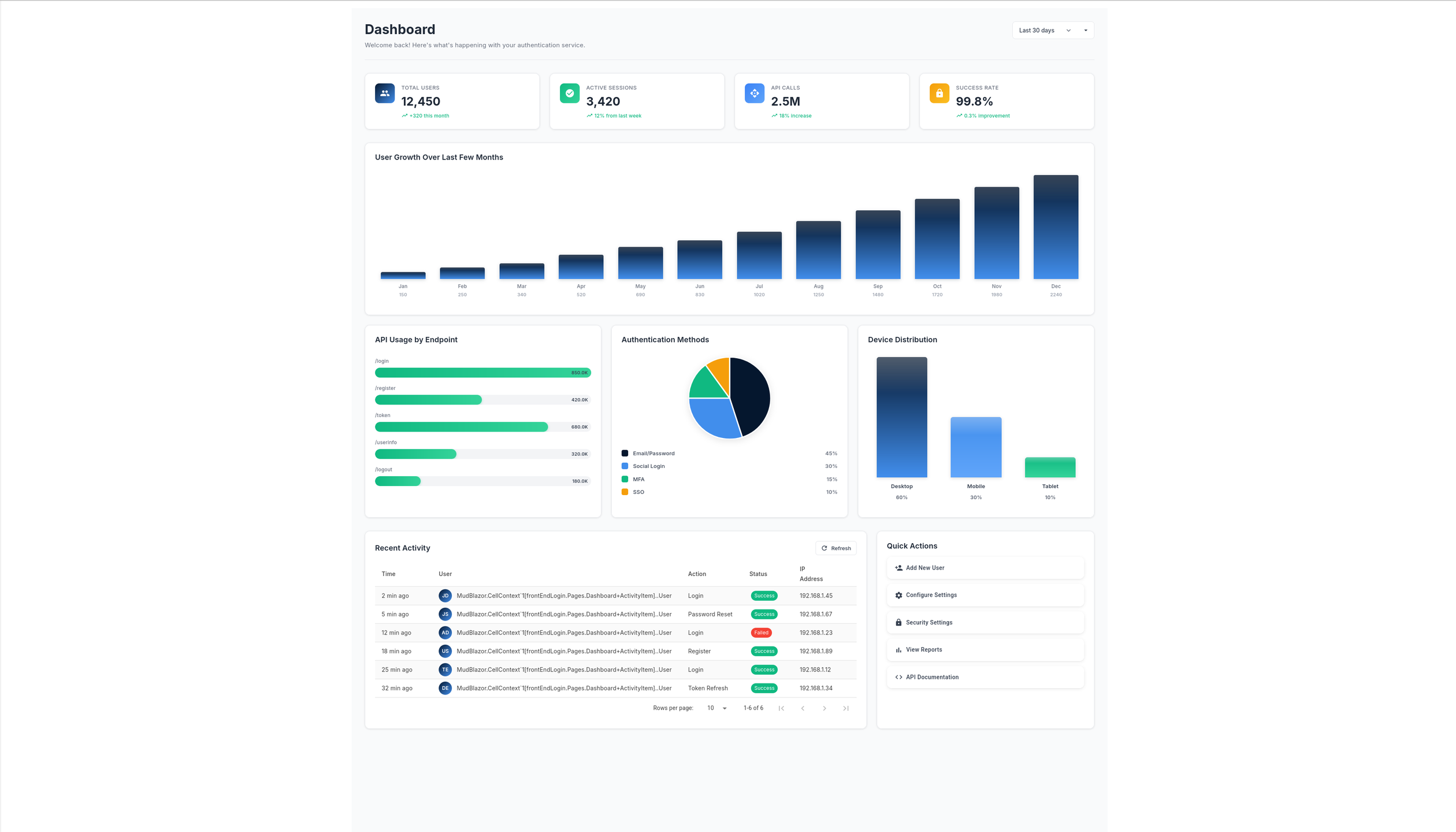
Task: Click the API Calls icon
Action: point(754,93)
